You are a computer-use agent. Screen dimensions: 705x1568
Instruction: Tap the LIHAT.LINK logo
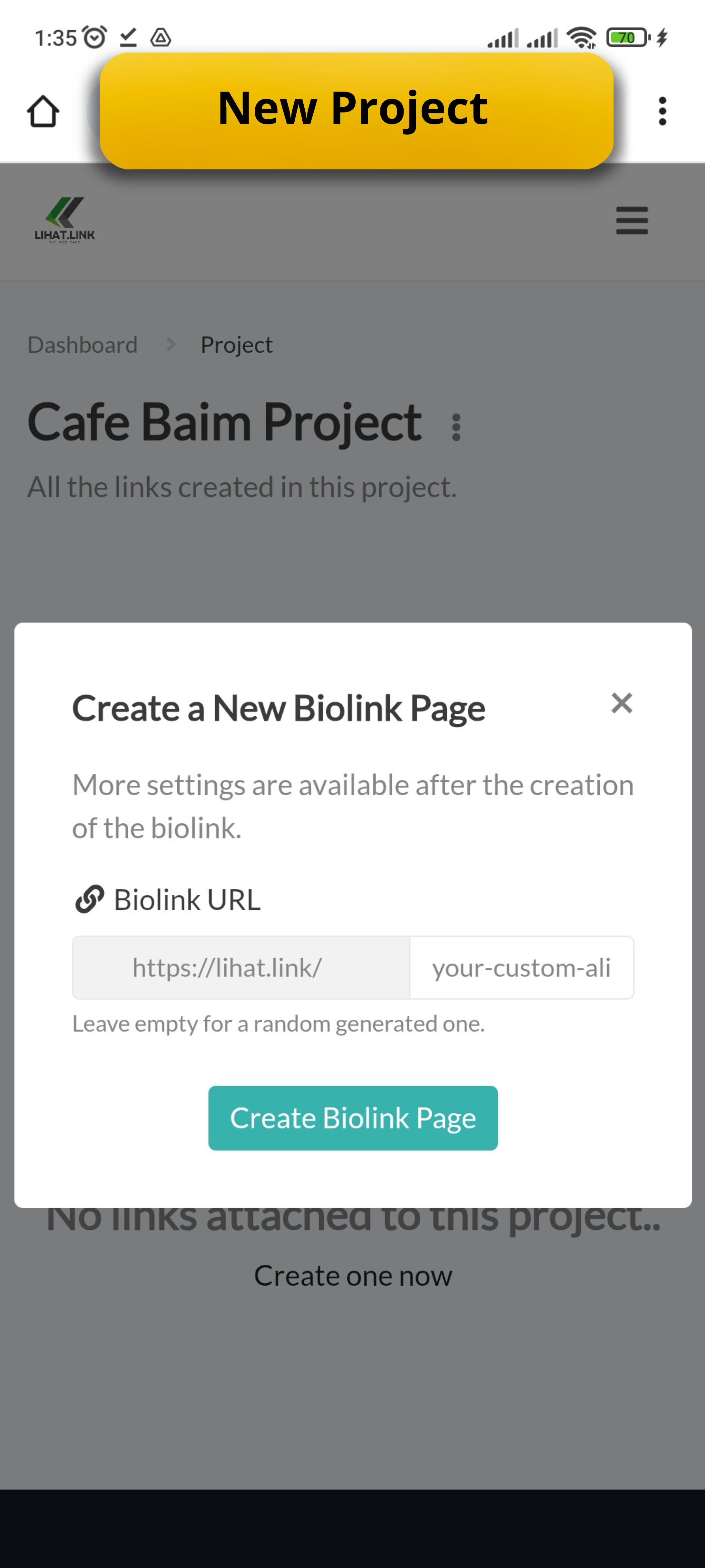64,220
